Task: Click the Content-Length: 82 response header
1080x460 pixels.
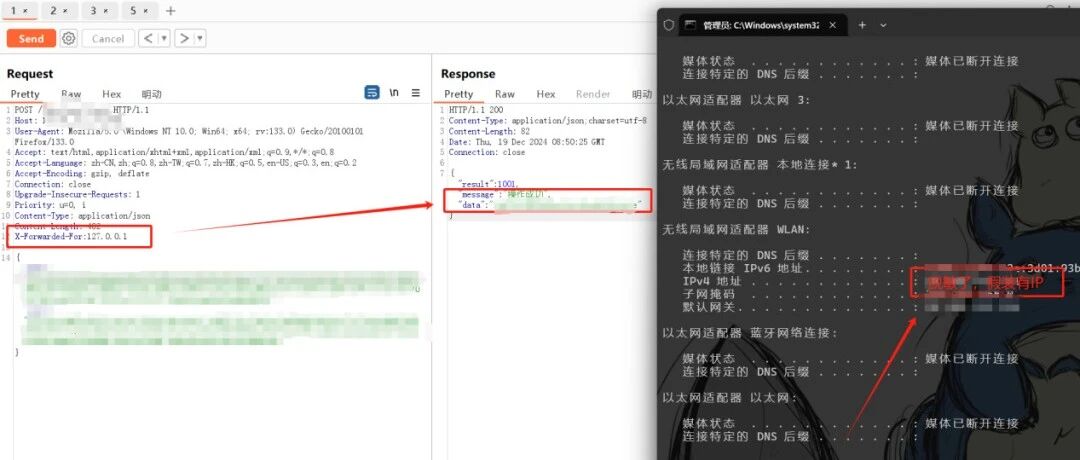Action: pyautogui.click(x=488, y=131)
